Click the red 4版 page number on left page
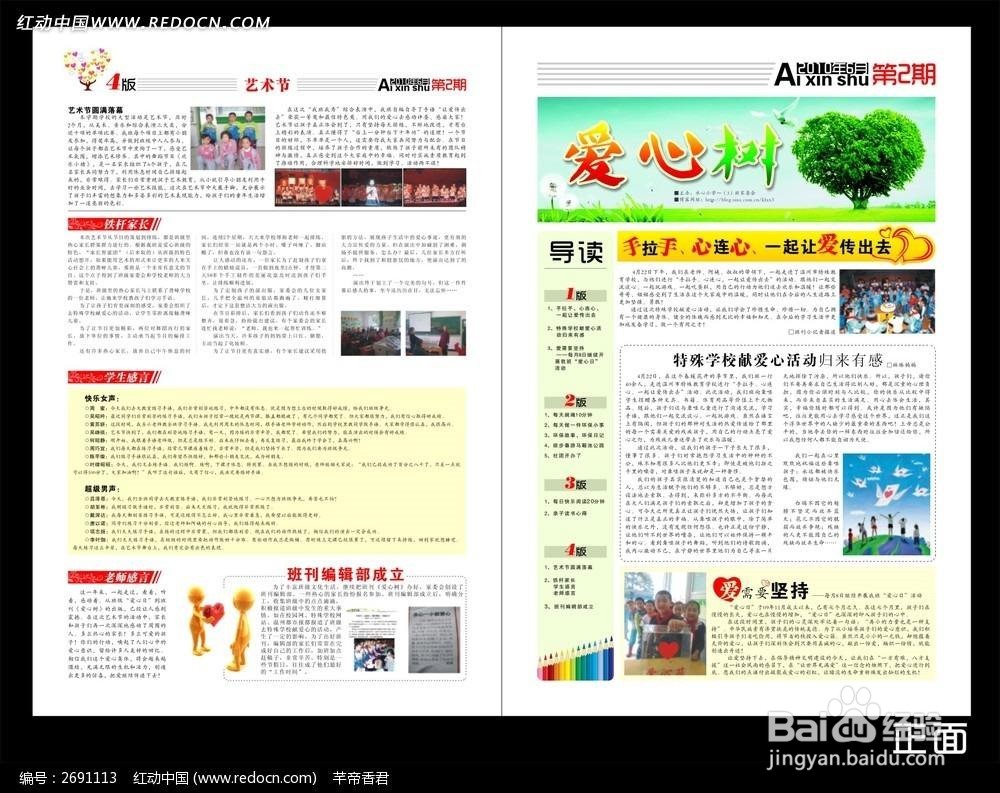The height and width of the screenshot is (793, 1000). [121, 83]
